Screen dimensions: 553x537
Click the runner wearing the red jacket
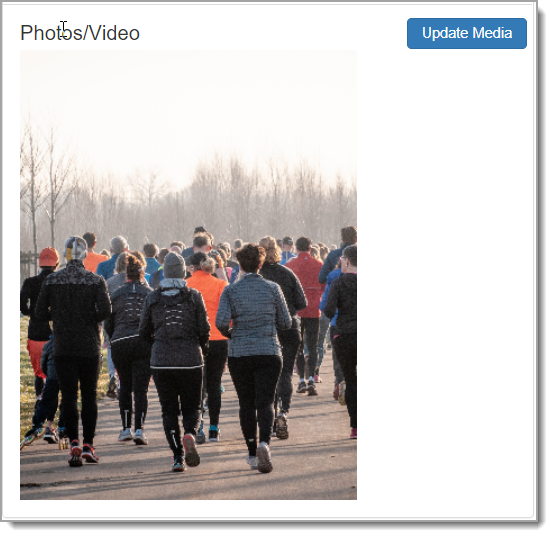pyautogui.click(x=305, y=310)
